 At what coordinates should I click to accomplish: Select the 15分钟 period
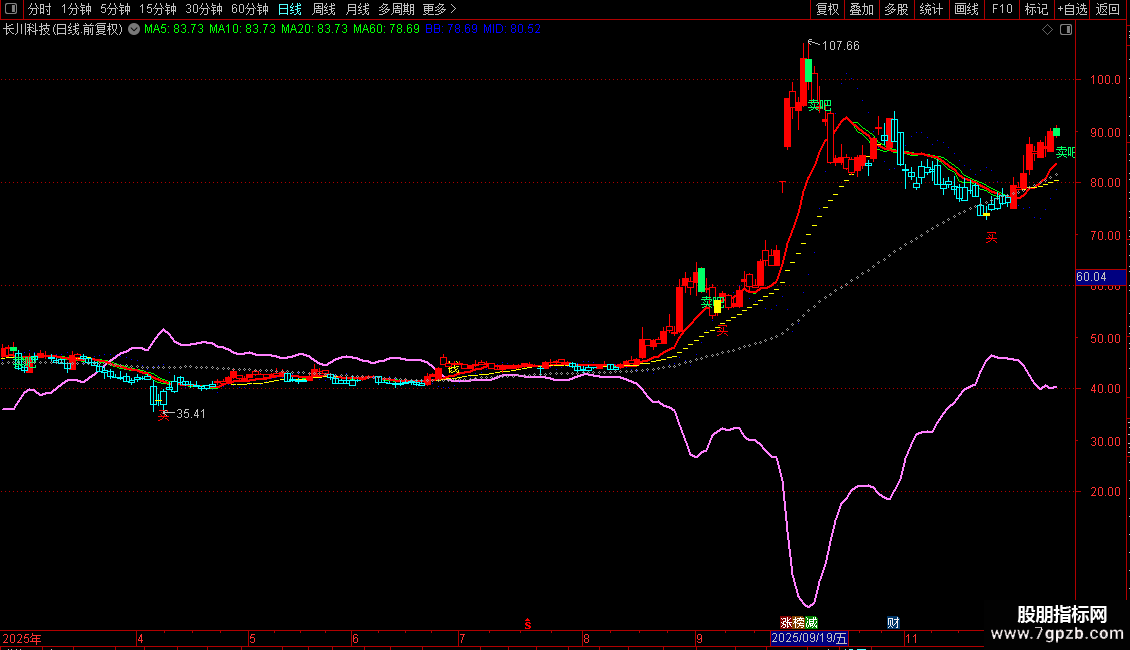158,9
